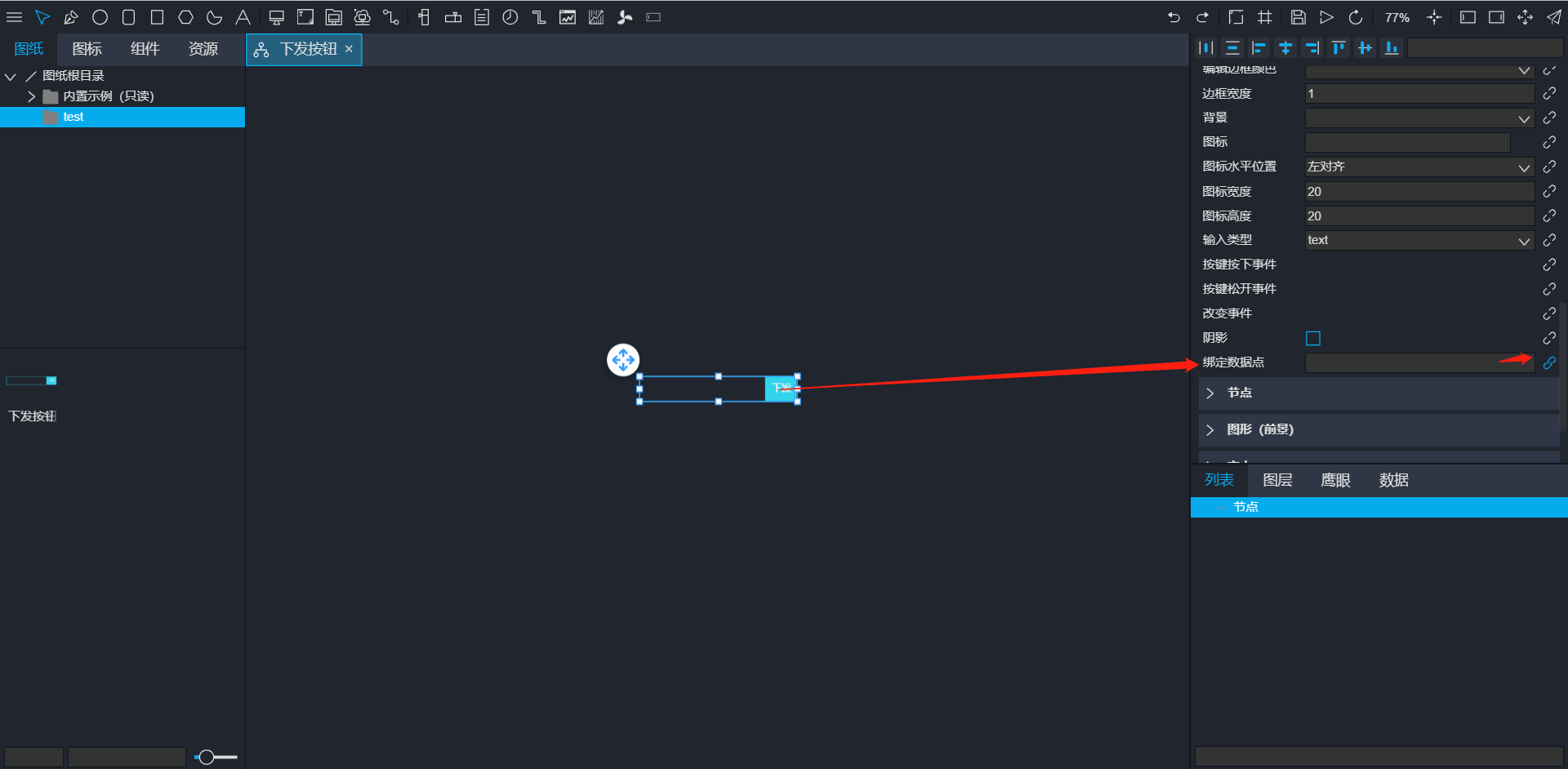Toggle the grid display icon
Image resolution: width=1568 pixels, height=769 pixels.
pos(1265,17)
